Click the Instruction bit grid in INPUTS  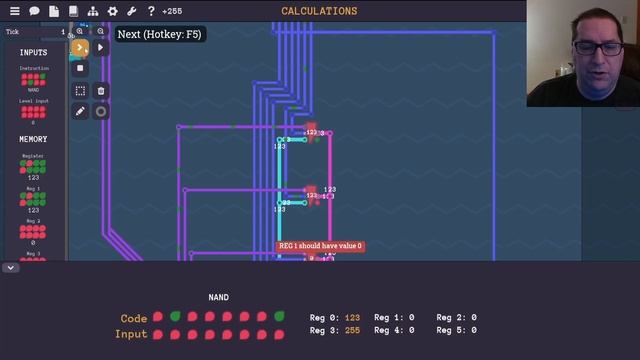(33, 80)
